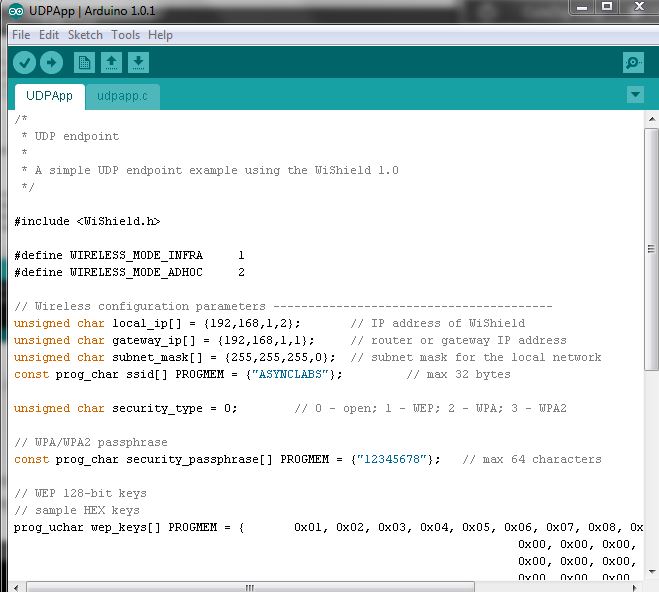The width and height of the screenshot is (659, 592).
Task: Click the "WPA/WPA2 passphrase" comment
Action: coord(91,442)
